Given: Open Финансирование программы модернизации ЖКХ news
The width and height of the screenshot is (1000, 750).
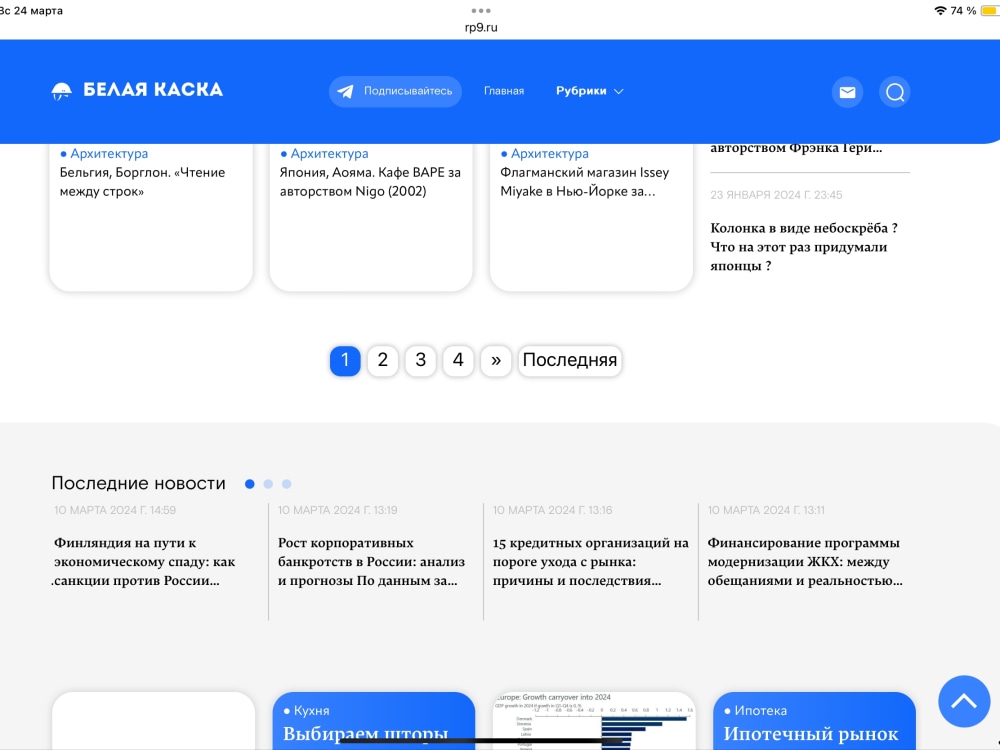Looking at the screenshot, I should (805, 562).
